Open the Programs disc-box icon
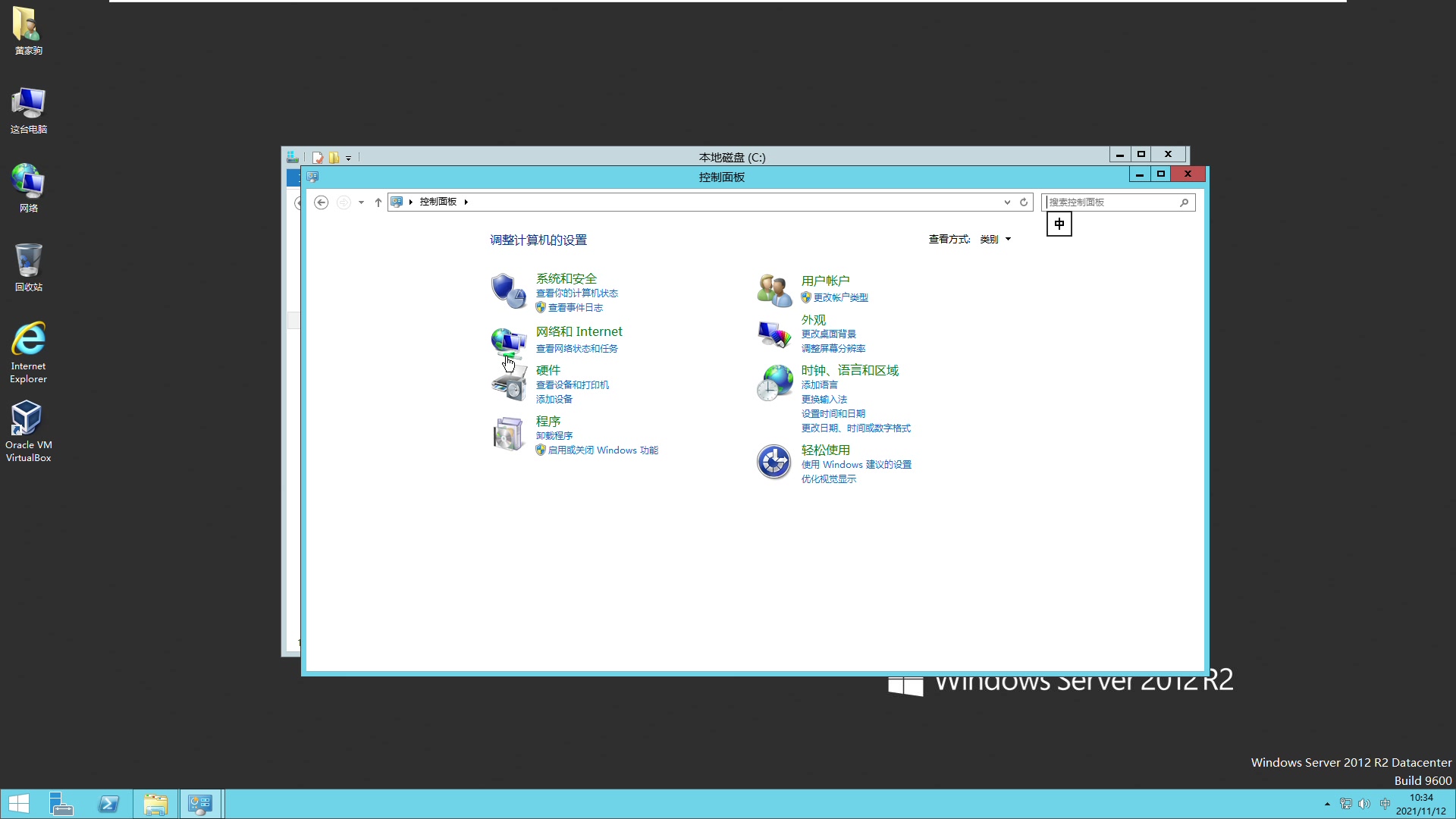This screenshot has height=819, width=1456. [x=508, y=434]
